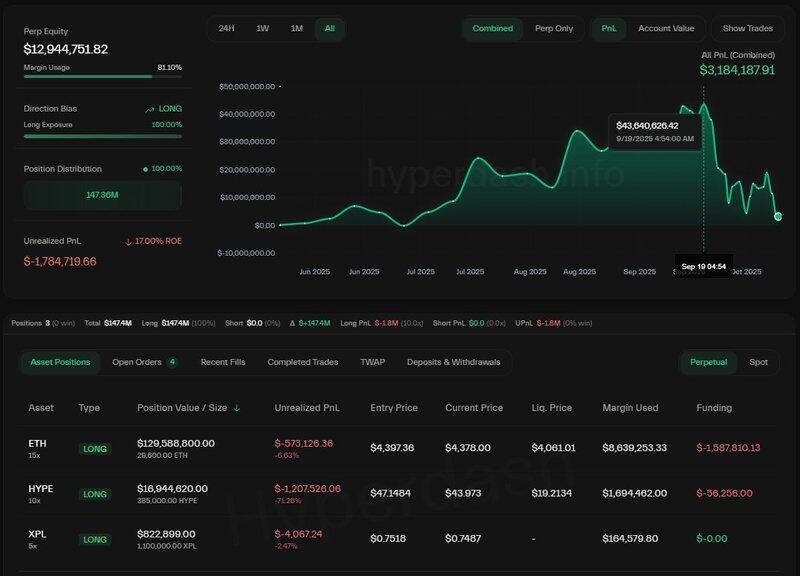The height and width of the screenshot is (576, 800).
Task: Switch chart to Perp Only mode
Action: 554,29
